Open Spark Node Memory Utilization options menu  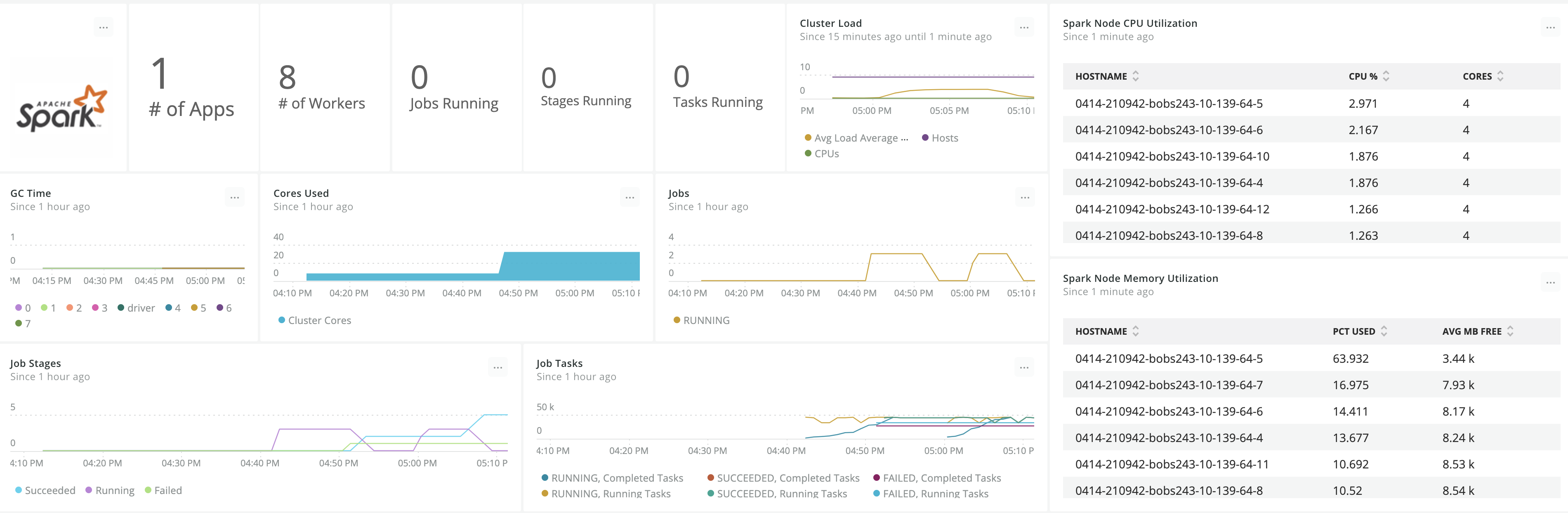pos(1550,283)
